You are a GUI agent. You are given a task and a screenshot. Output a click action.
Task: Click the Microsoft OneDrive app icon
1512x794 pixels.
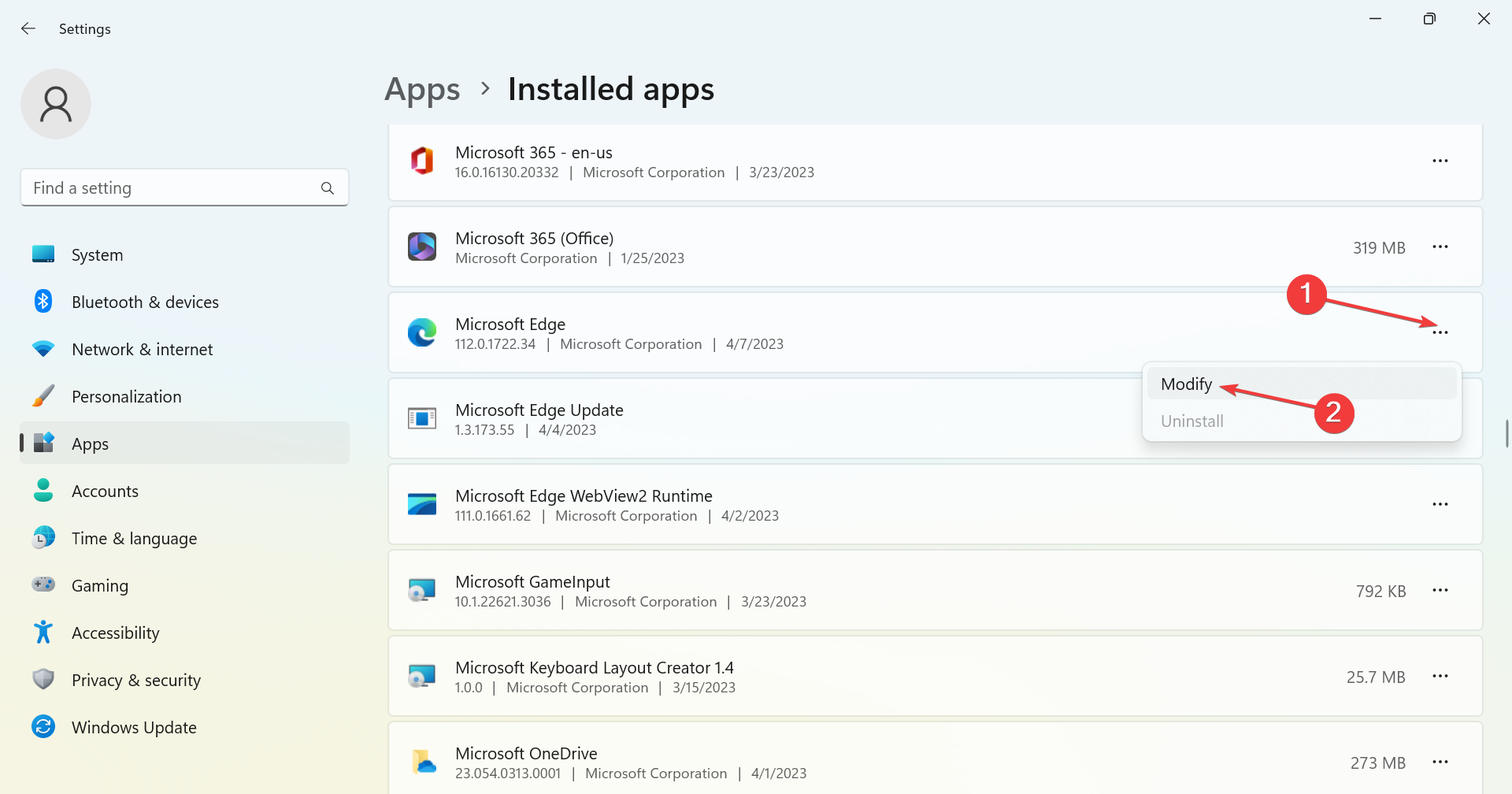[424, 762]
